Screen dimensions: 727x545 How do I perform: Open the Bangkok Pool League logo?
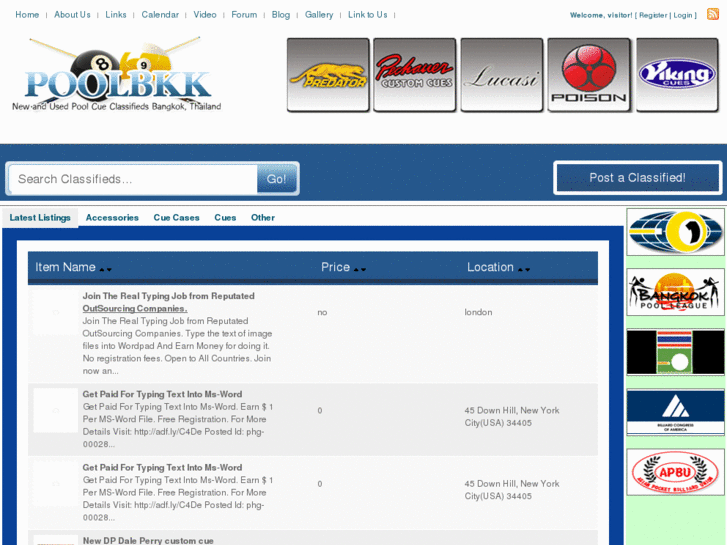[x=675, y=292]
